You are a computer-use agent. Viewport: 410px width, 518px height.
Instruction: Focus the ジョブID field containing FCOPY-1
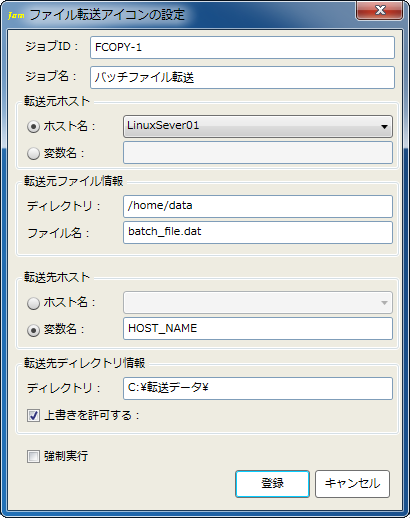coord(242,47)
